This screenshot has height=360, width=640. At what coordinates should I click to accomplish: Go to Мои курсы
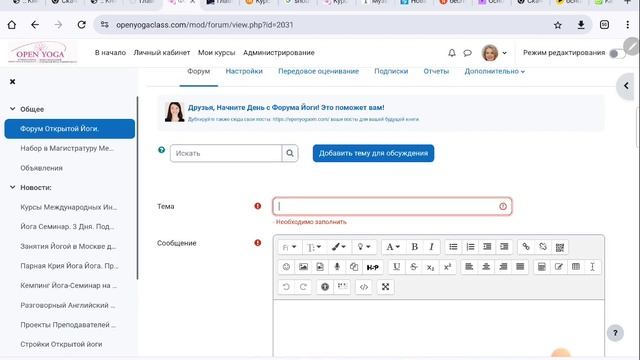(216, 53)
